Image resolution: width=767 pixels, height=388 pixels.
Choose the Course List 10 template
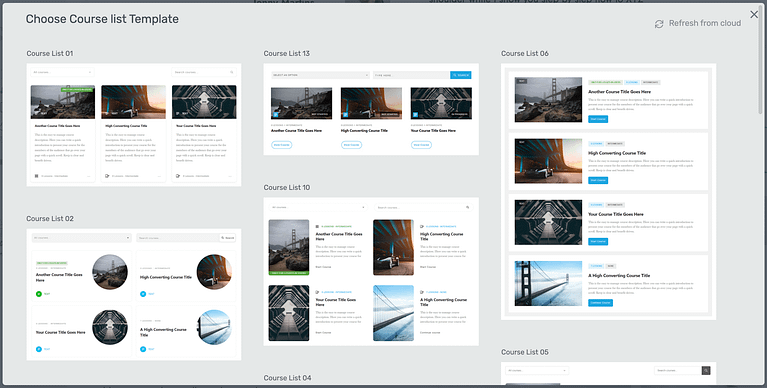(371, 272)
